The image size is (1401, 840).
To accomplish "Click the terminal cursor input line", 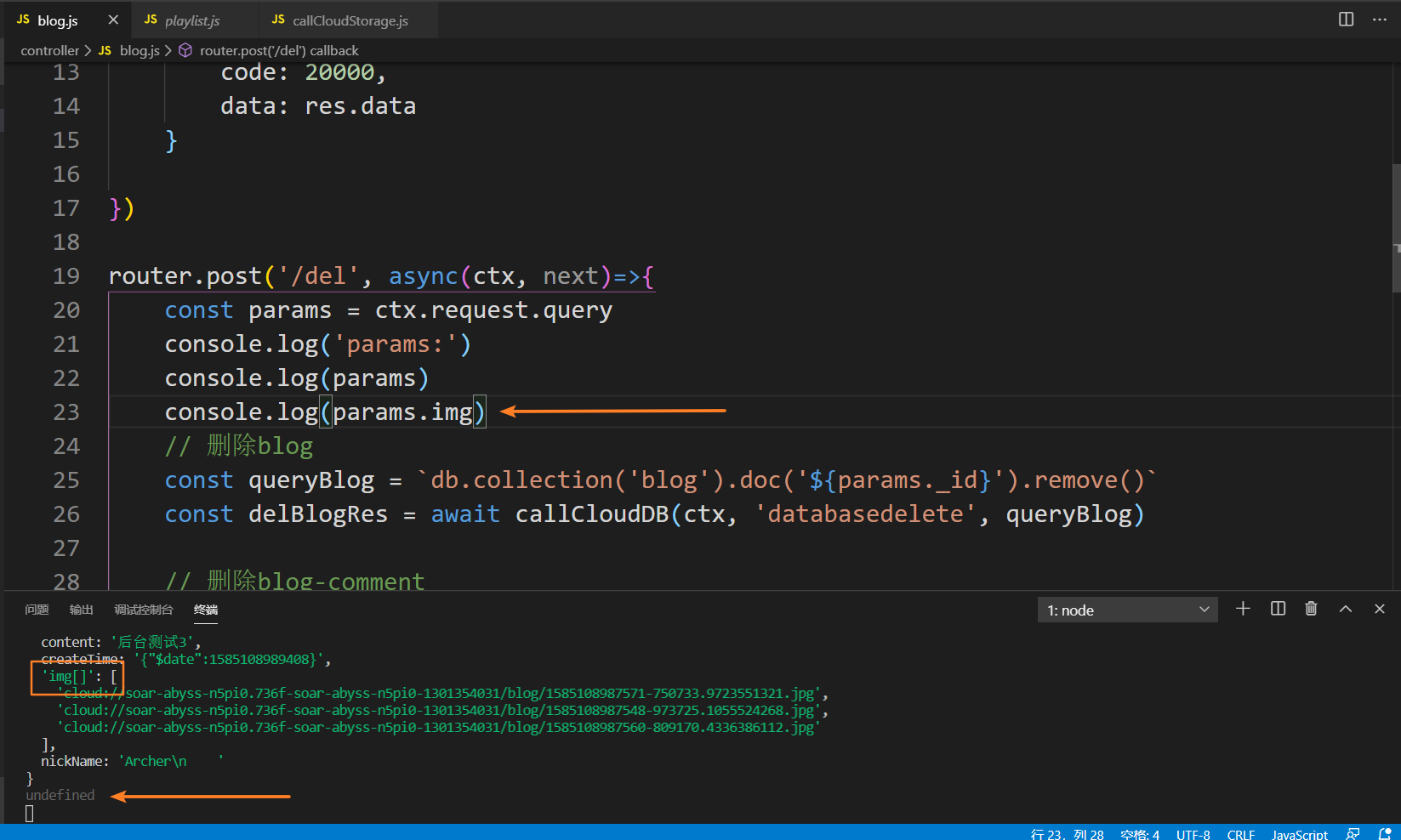I will 30,814.
